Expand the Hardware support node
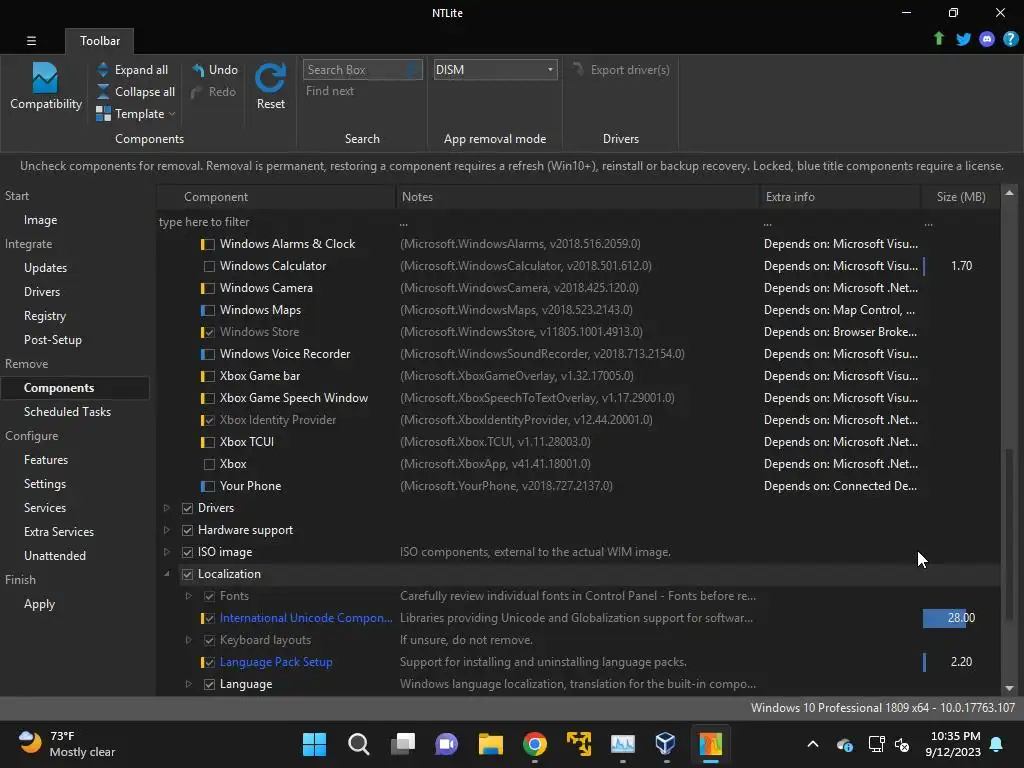This screenshot has height=768, width=1024. tap(167, 530)
